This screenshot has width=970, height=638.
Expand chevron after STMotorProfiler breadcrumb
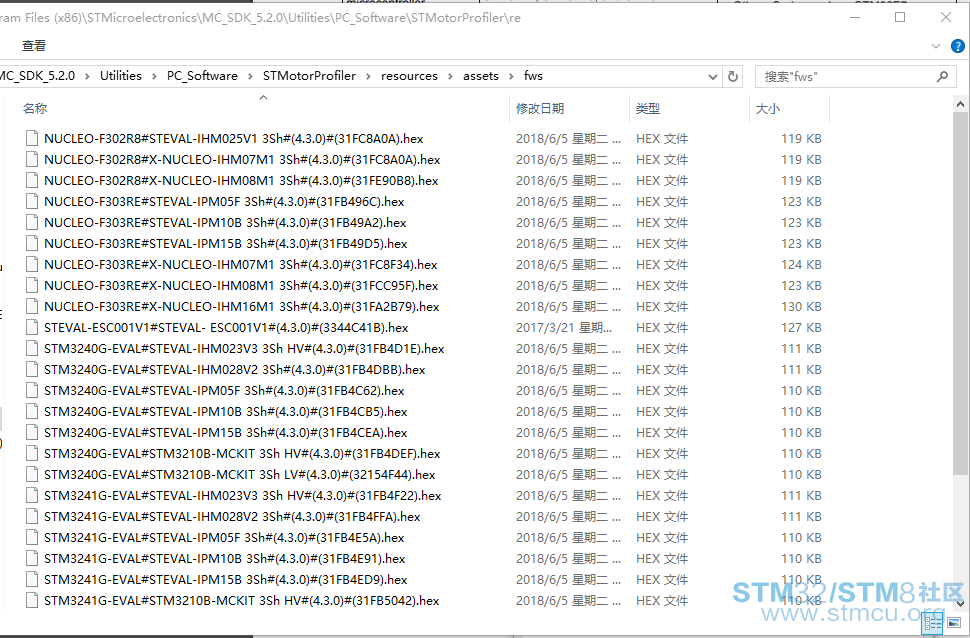coord(369,76)
